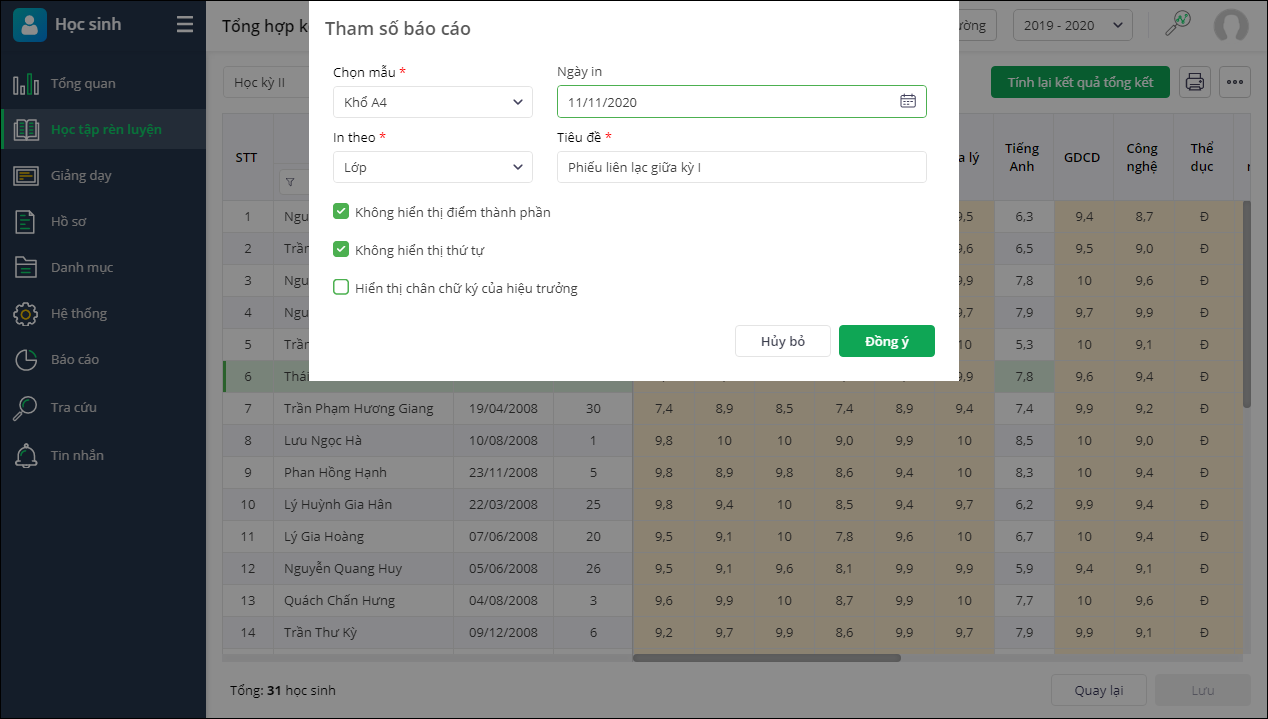Click the Tiêu đề text input field
This screenshot has height=719, width=1268.
[741, 167]
